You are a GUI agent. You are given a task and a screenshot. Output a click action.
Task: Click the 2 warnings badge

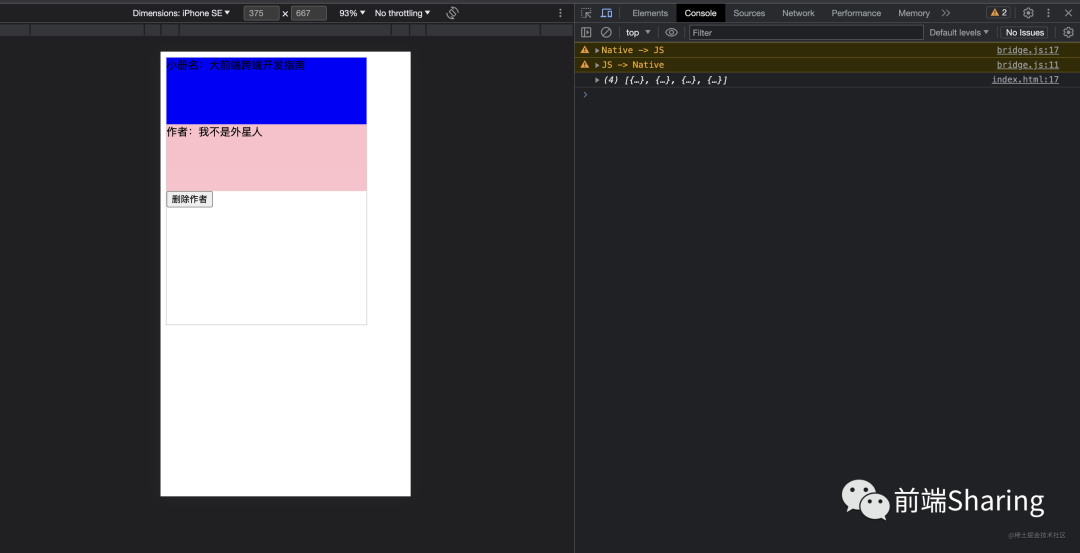[998, 12]
